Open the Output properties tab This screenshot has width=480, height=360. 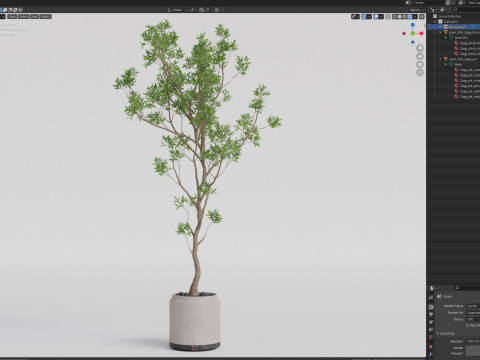(x=431, y=314)
